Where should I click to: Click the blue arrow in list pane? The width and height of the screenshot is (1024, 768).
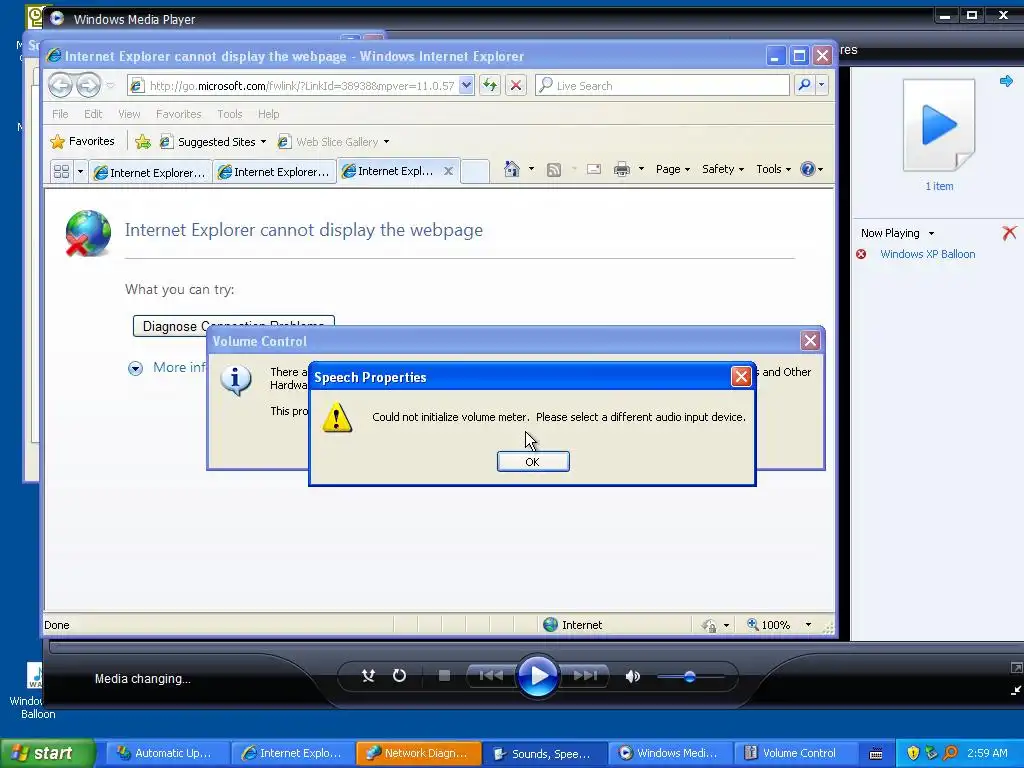pyautogui.click(x=1006, y=81)
